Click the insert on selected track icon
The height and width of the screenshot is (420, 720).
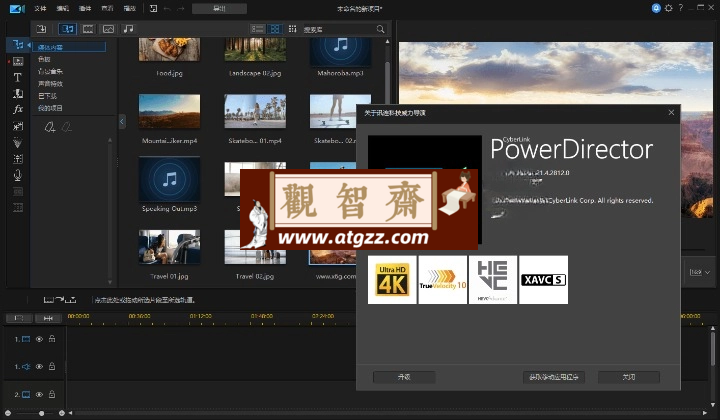59,300
